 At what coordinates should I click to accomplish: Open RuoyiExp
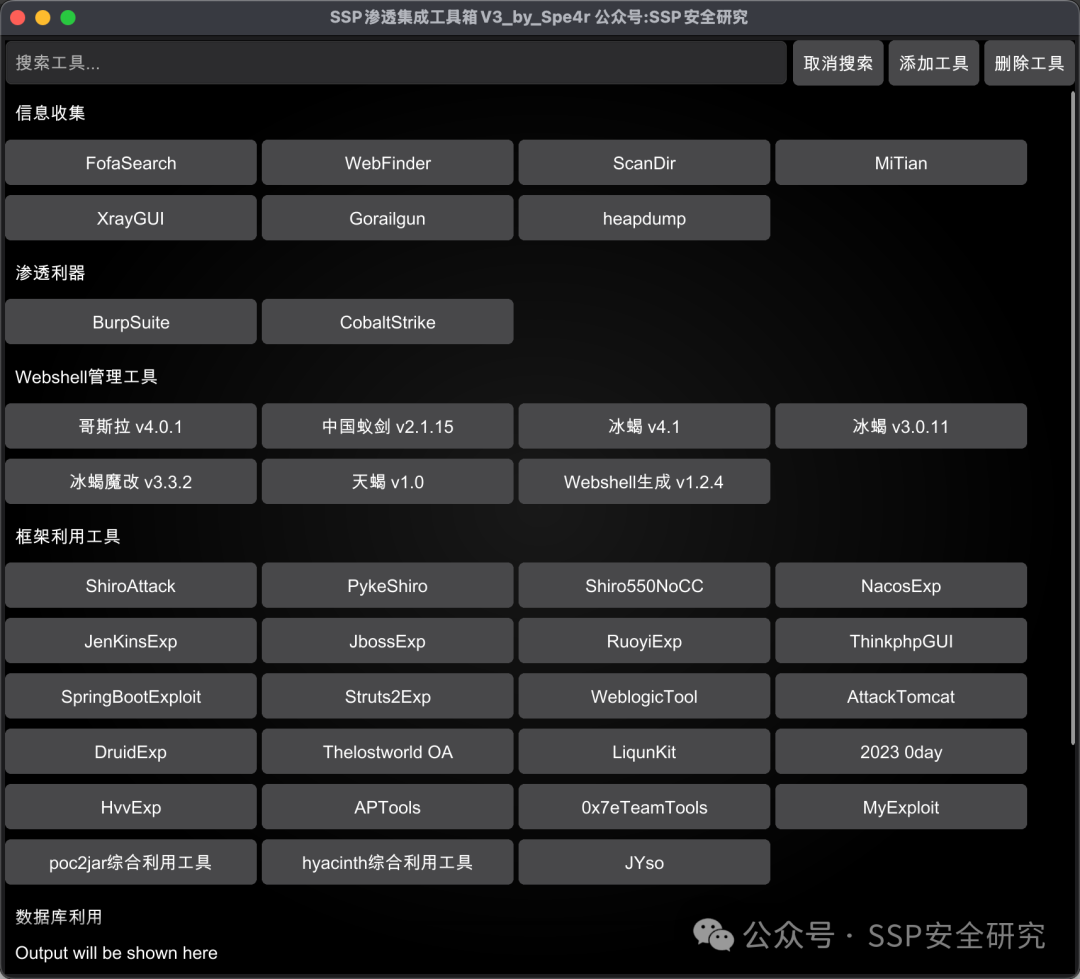click(644, 641)
